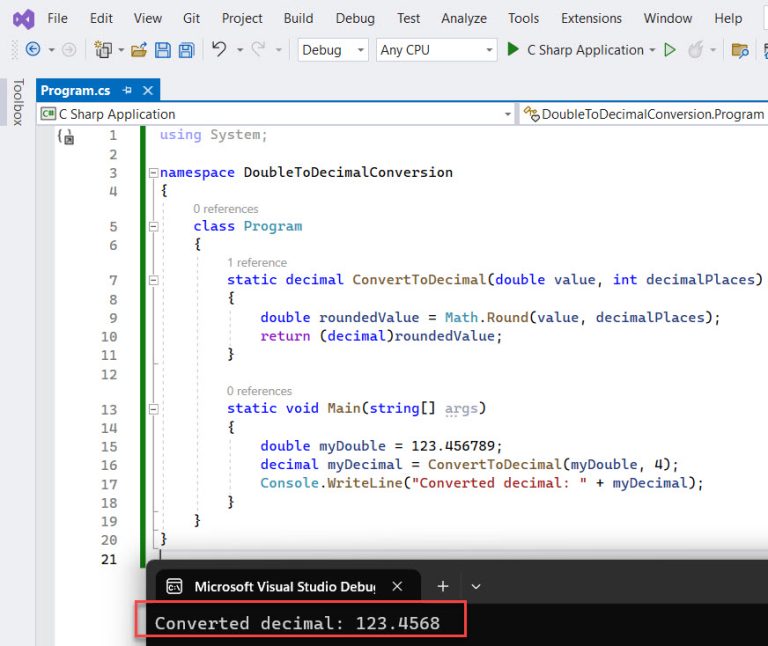Collapse the ConvertToDecimal method block
This screenshot has width=768, height=646.
(x=153, y=280)
